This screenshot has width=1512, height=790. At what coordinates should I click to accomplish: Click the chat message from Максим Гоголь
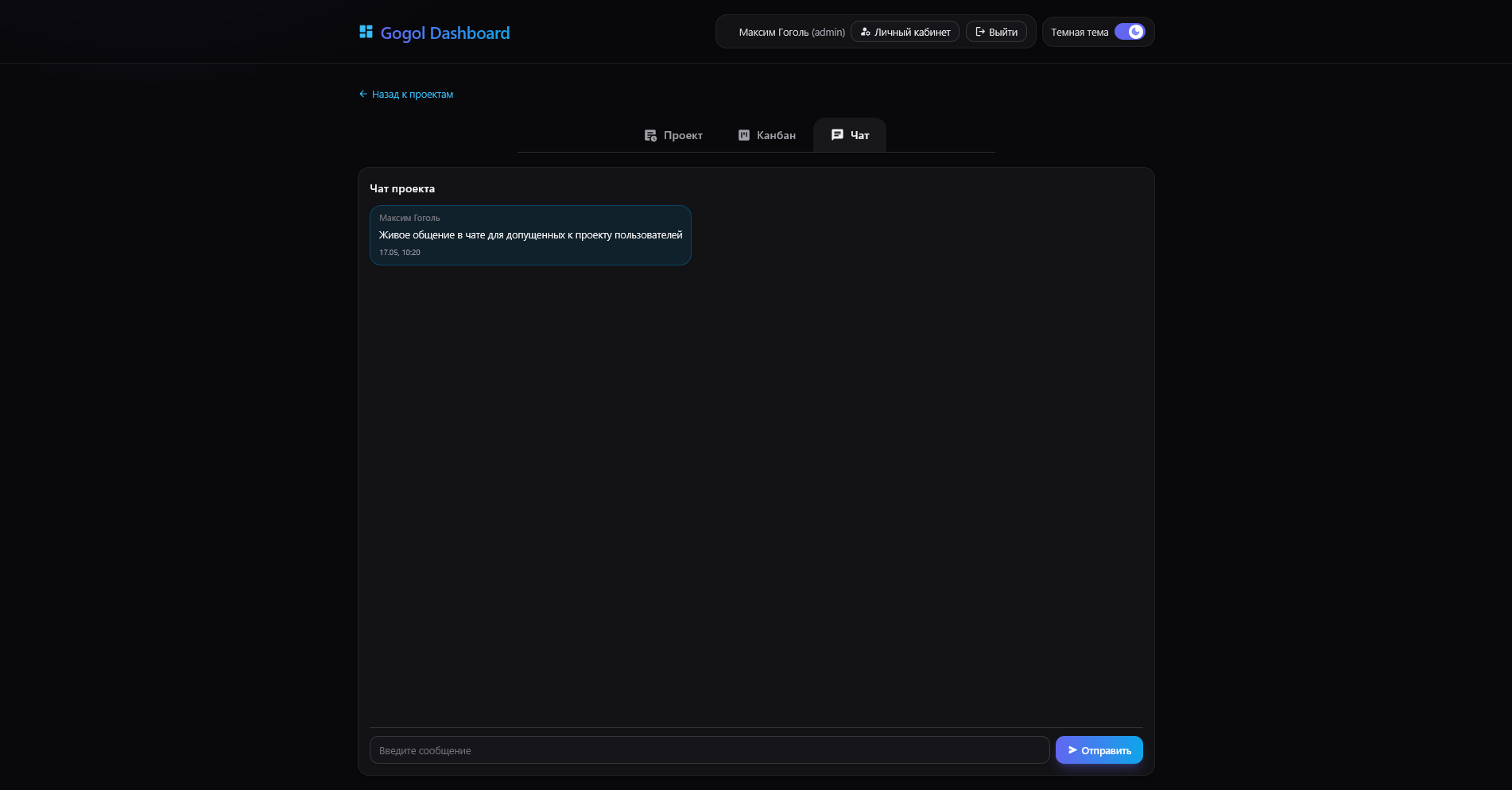coord(530,235)
